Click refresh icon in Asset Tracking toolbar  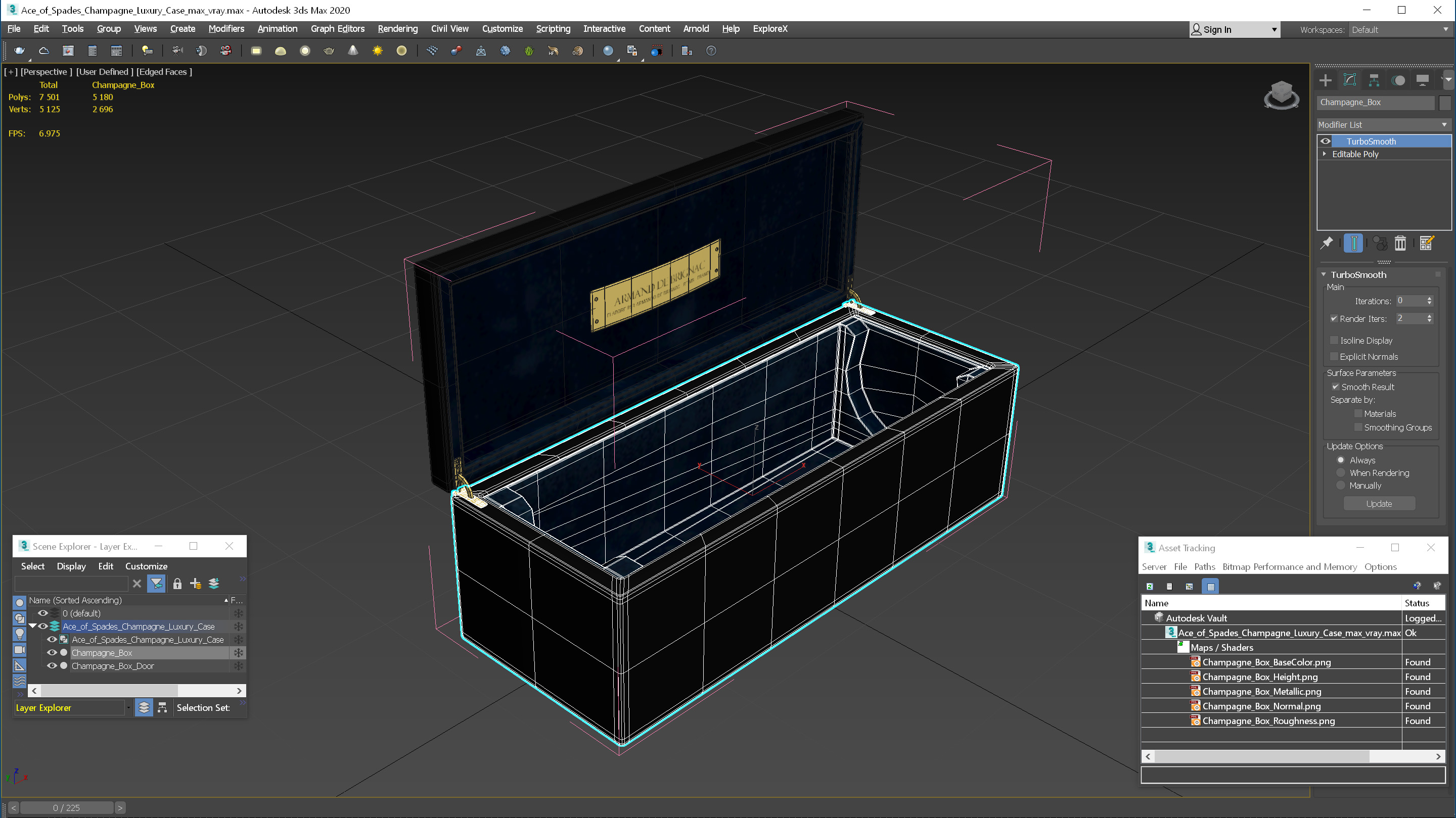(x=1149, y=587)
